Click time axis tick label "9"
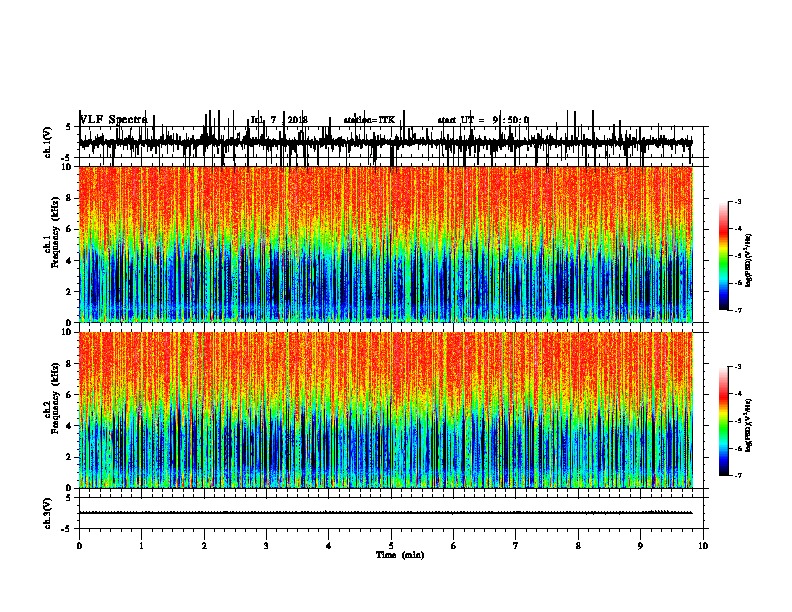Viewport: 792px width, 612px height. tap(640, 546)
